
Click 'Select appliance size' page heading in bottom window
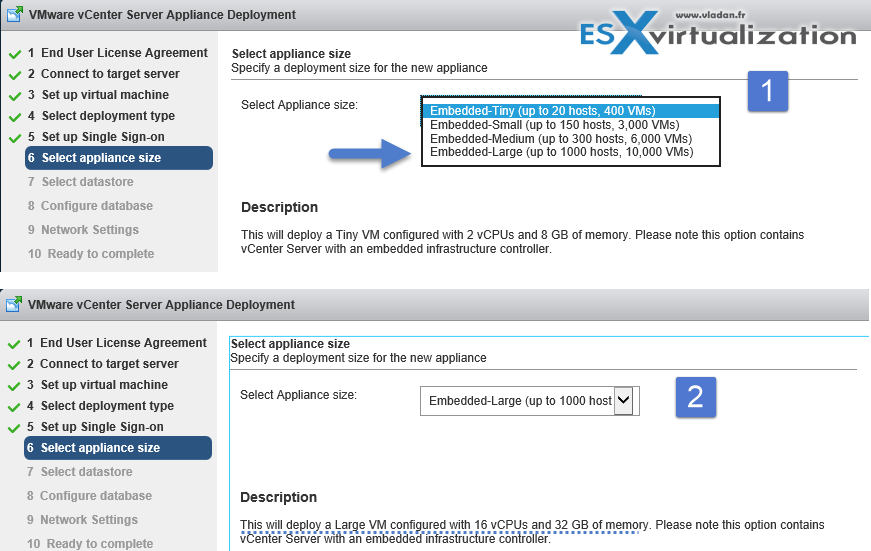[x=290, y=344]
